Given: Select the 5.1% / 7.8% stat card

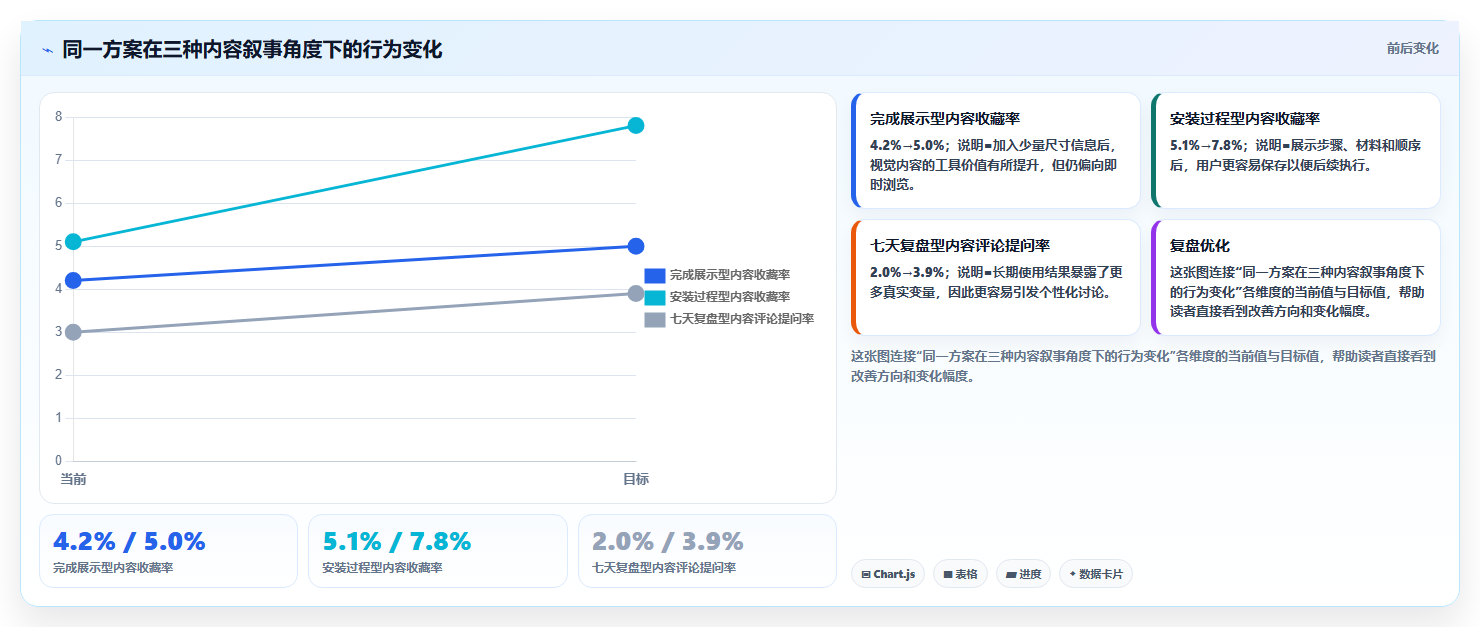Looking at the screenshot, I should pos(438,551).
